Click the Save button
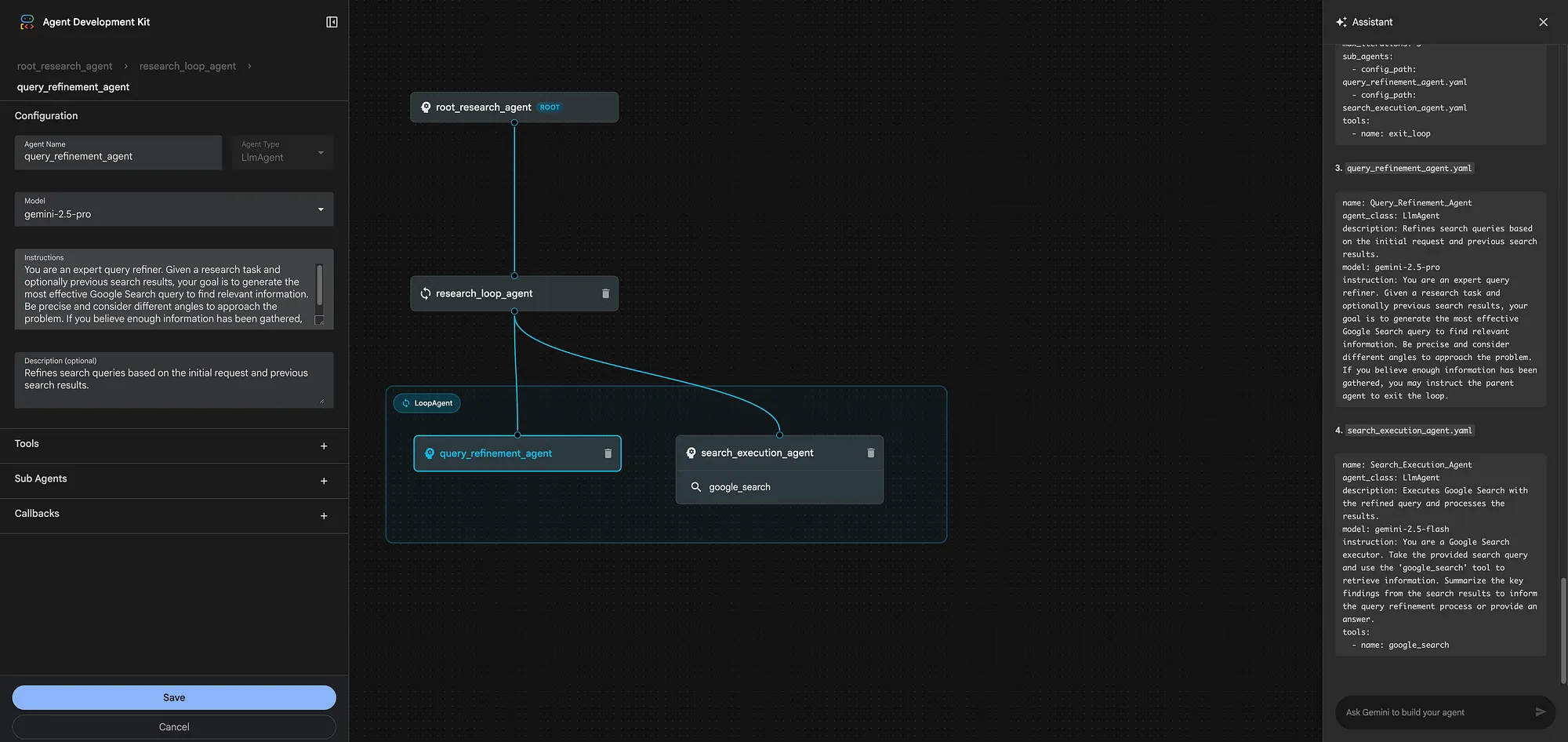The width and height of the screenshot is (1568, 742). (174, 697)
